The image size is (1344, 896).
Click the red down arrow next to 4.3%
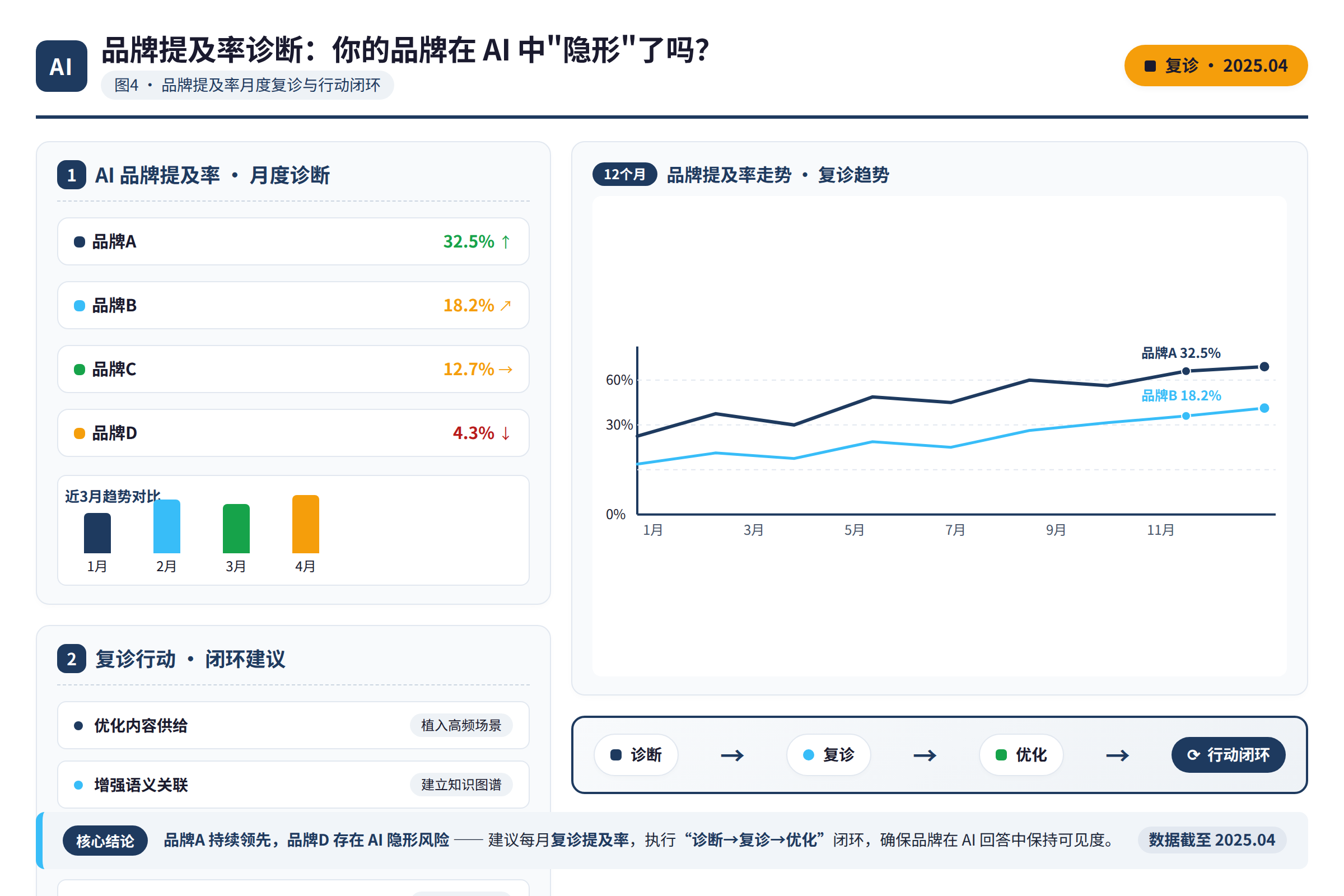506,433
